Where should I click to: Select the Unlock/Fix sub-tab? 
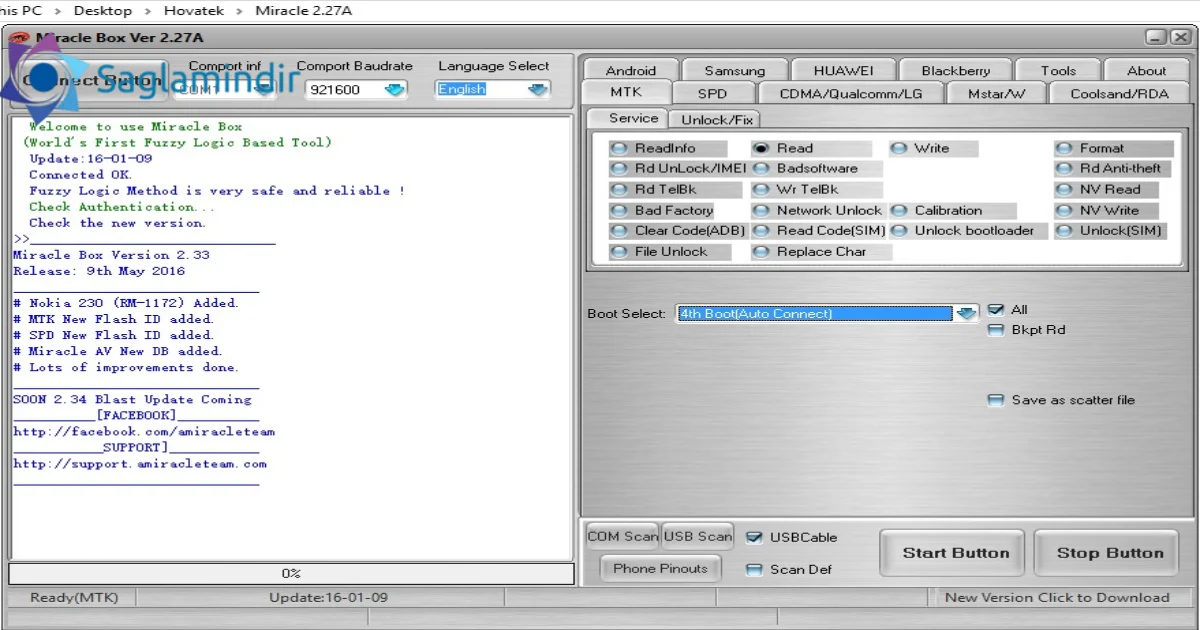[717, 119]
